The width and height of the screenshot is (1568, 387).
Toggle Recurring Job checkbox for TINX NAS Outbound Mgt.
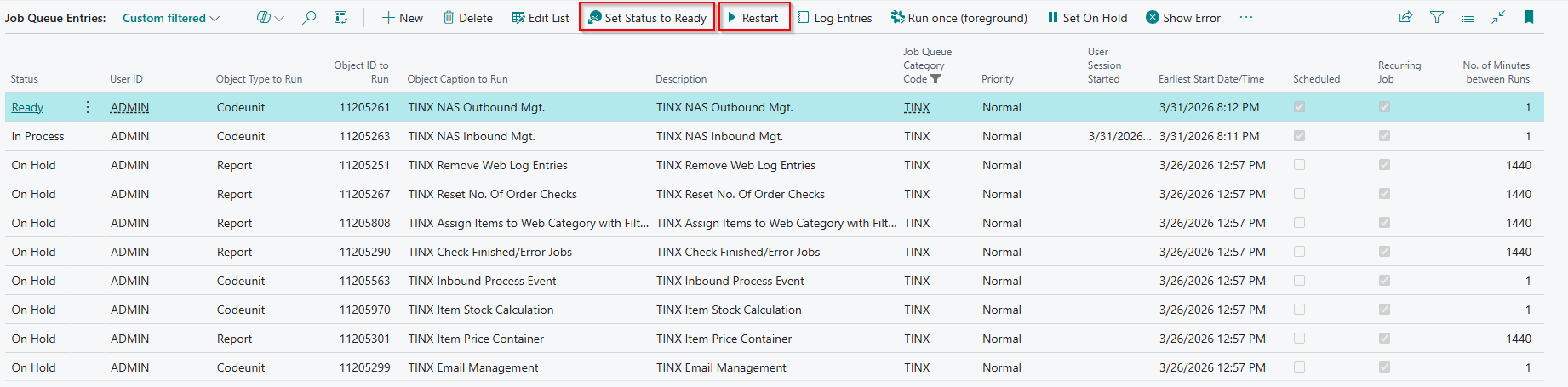pyautogui.click(x=1384, y=107)
